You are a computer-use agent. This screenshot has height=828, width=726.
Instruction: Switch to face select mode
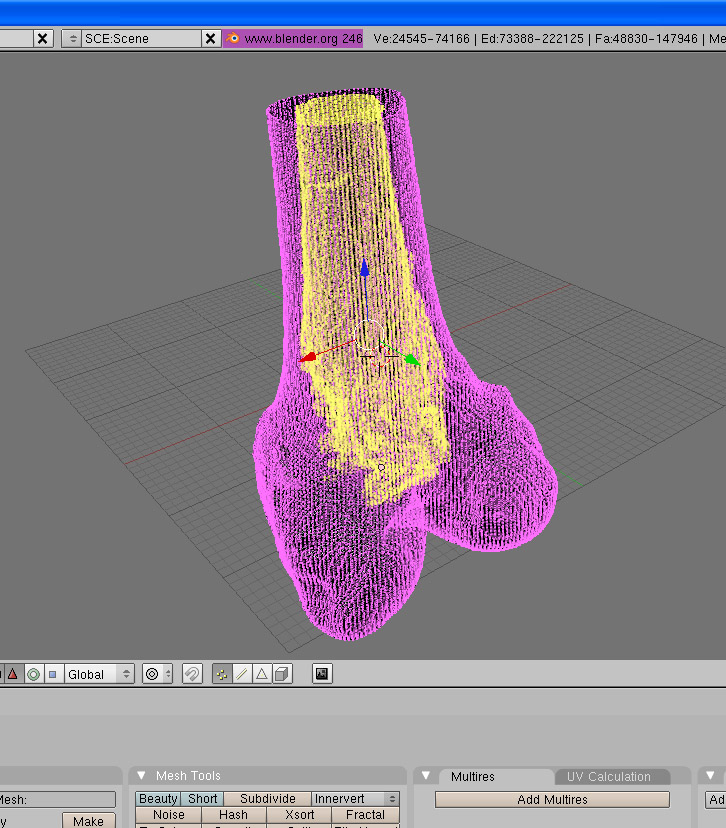[262, 674]
